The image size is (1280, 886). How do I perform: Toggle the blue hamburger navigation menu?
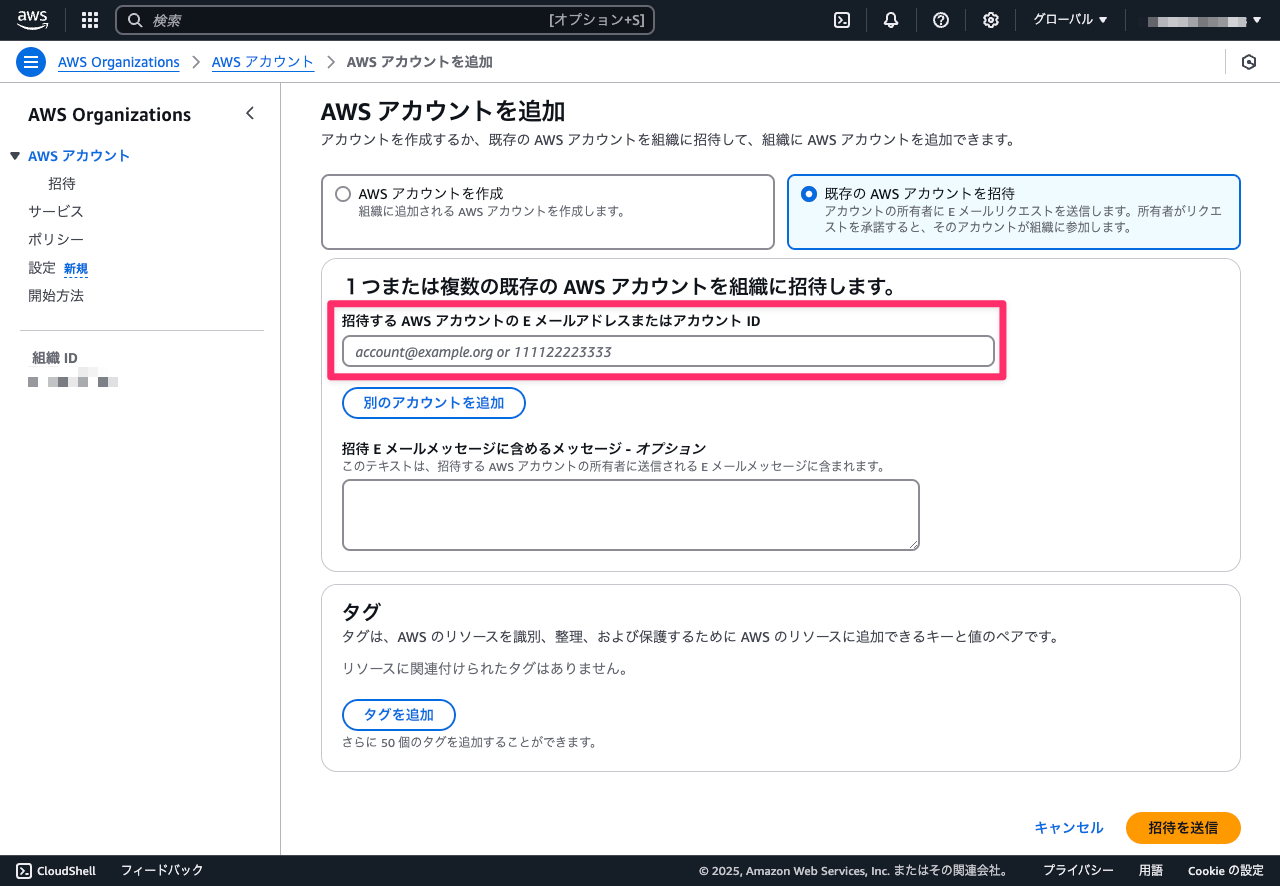point(31,62)
